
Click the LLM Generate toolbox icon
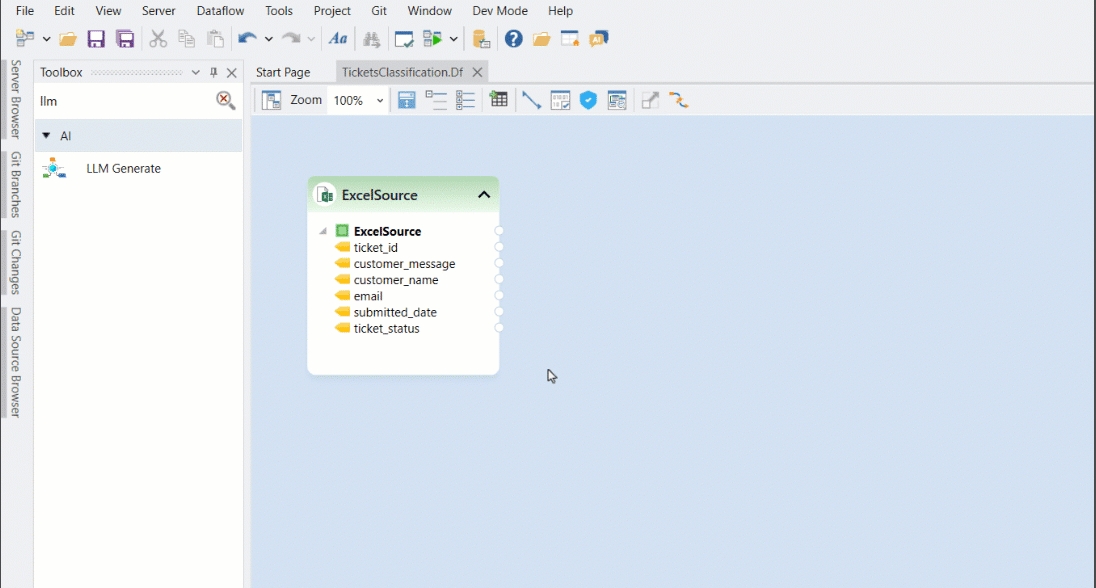coord(54,169)
